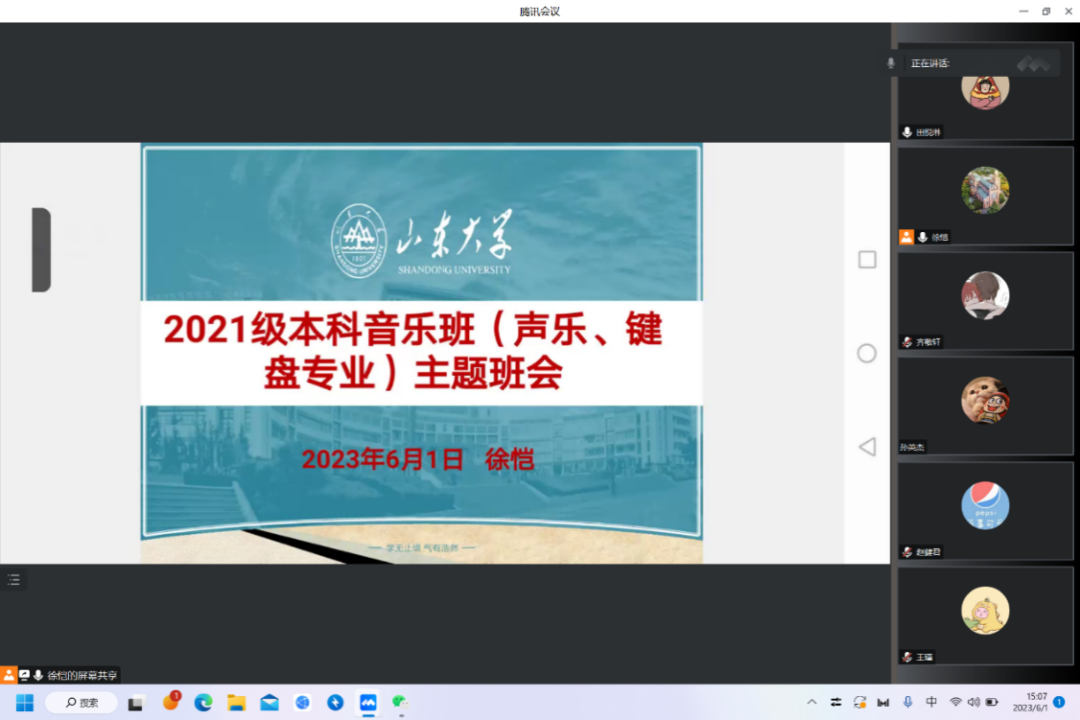Open the Mail app in the taskbar

click(269, 702)
